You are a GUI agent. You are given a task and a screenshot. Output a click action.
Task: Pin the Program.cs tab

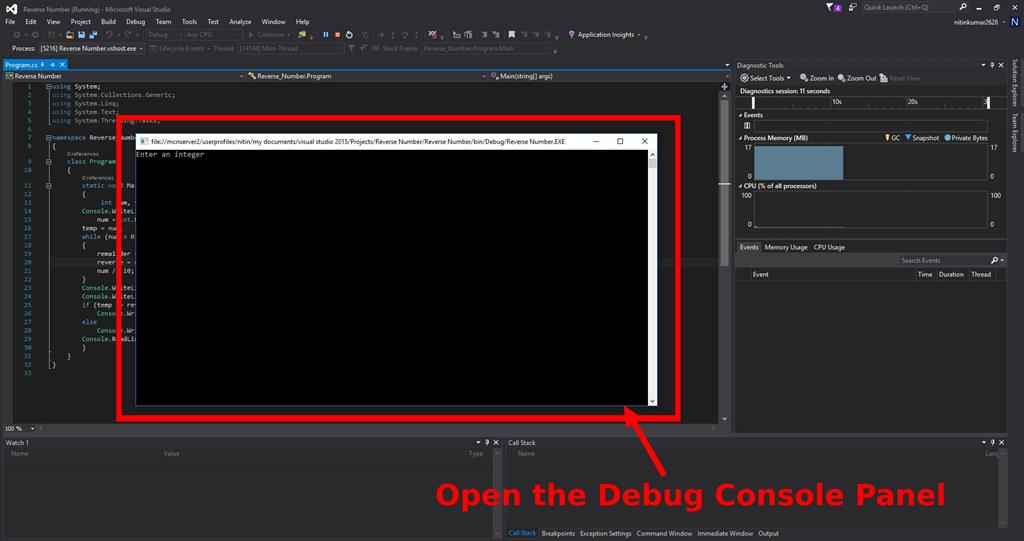(53, 65)
